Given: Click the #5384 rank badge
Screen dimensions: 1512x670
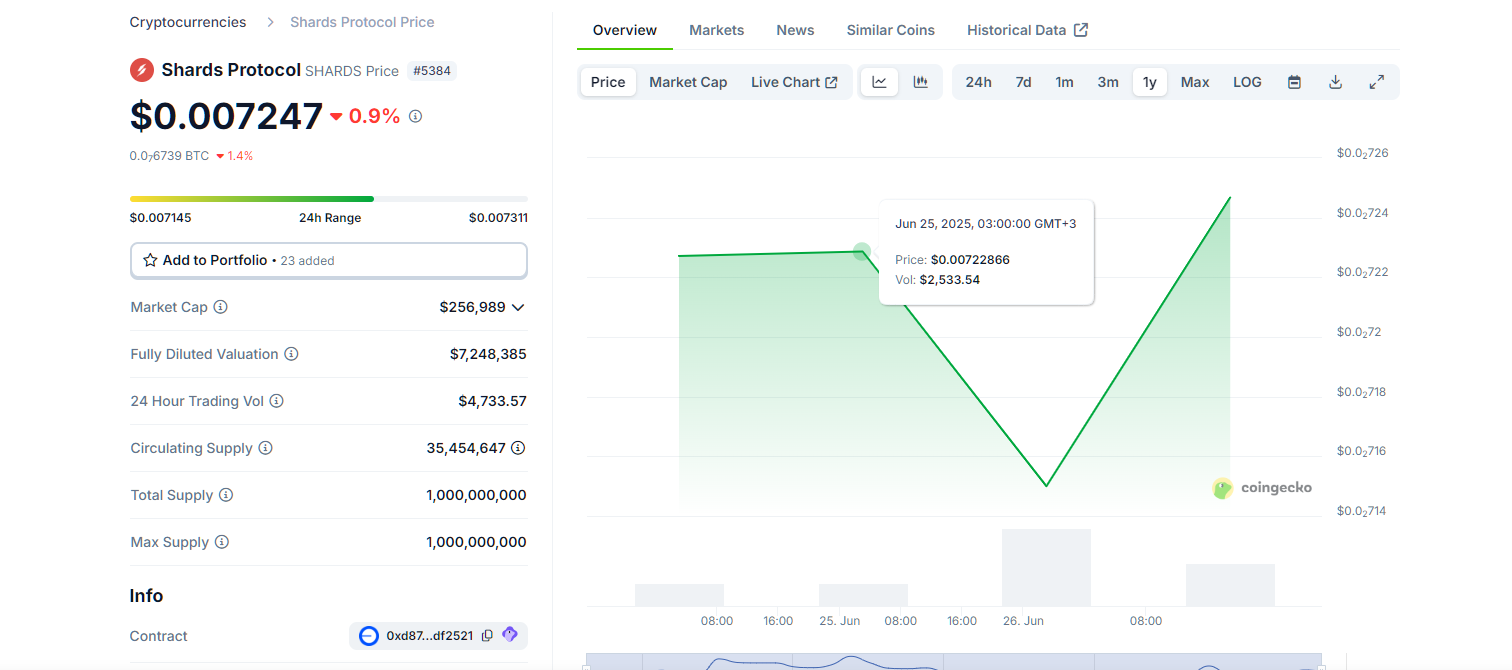Looking at the screenshot, I should (432, 71).
